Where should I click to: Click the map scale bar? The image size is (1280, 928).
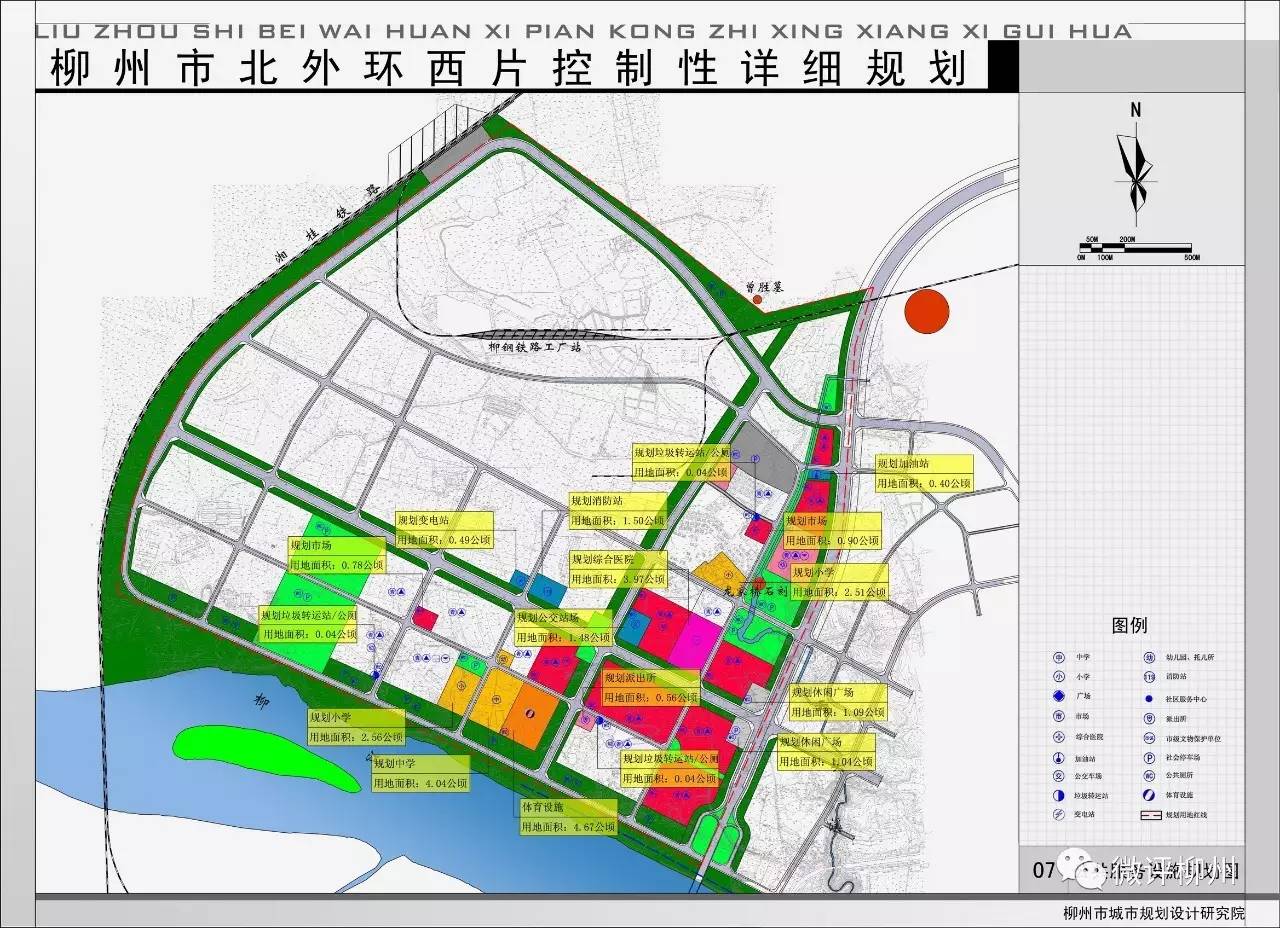click(1136, 246)
